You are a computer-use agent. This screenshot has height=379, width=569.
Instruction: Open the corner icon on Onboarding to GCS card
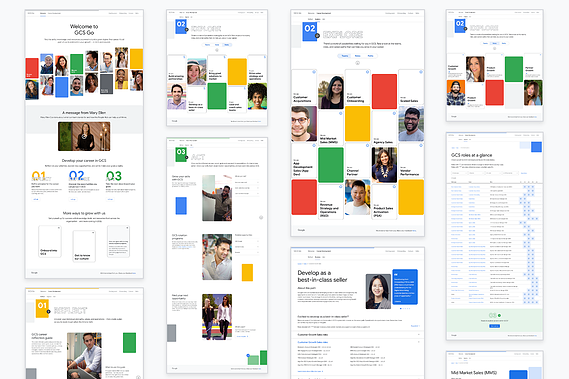(x=59, y=228)
